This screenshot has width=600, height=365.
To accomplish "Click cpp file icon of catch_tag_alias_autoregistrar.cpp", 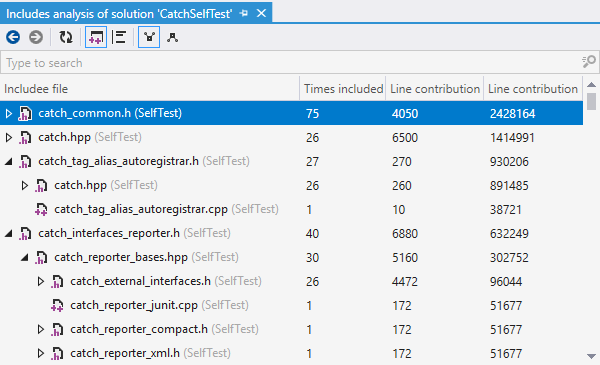I will pos(41,210).
